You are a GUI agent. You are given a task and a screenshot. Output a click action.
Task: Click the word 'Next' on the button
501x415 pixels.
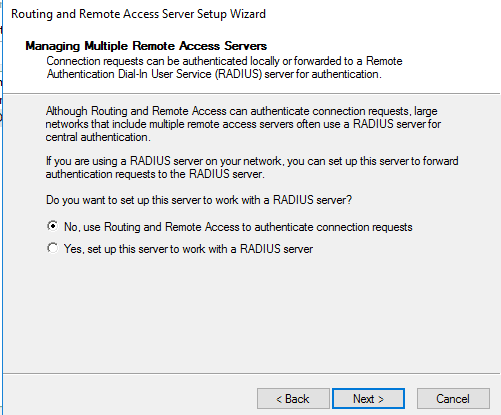(x=364, y=399)
